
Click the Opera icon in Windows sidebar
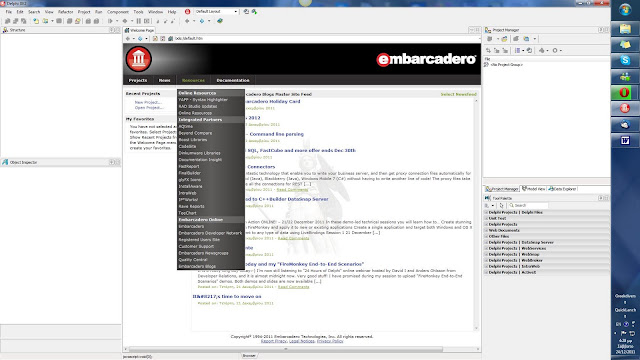624,93
